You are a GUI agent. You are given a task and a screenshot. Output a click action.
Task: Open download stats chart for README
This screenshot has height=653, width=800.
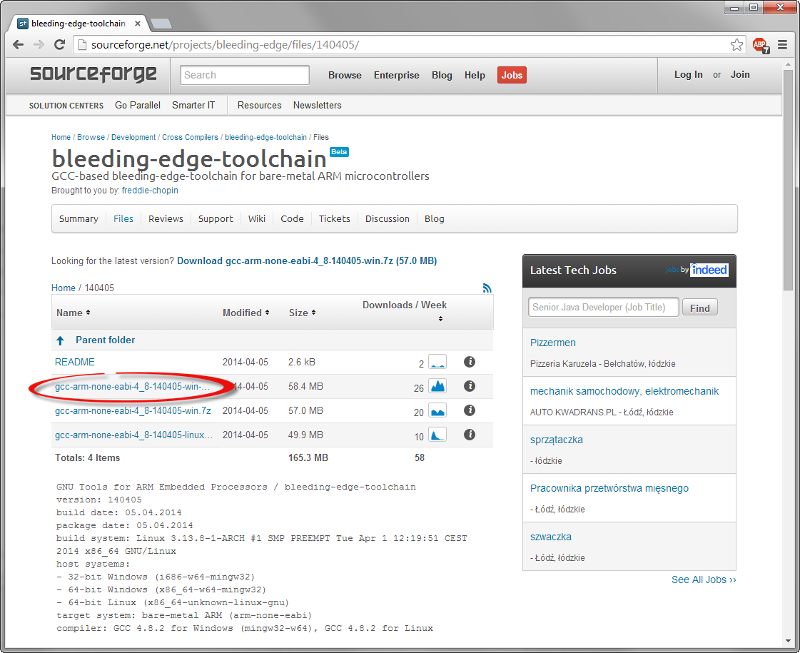pos(438,362)
